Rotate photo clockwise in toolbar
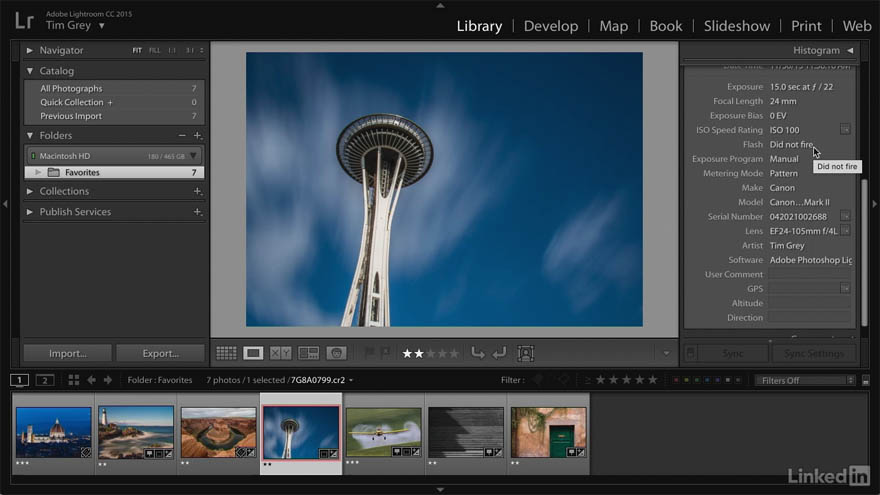The height and width of the screenshot is (495, 880). click(x=499, y=353)
